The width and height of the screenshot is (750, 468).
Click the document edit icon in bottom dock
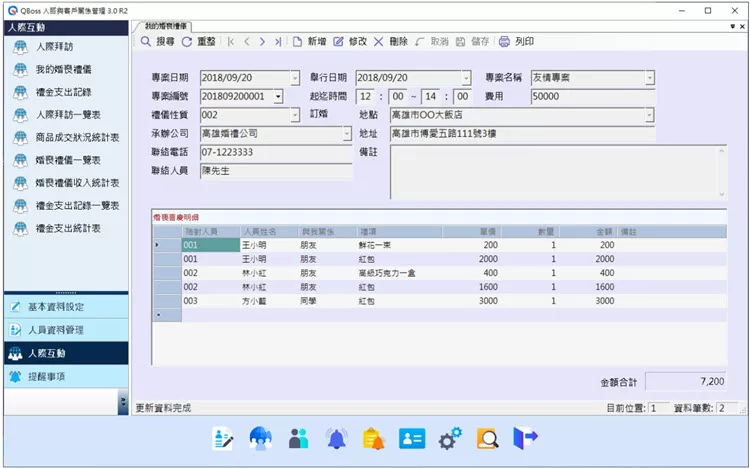222,438
